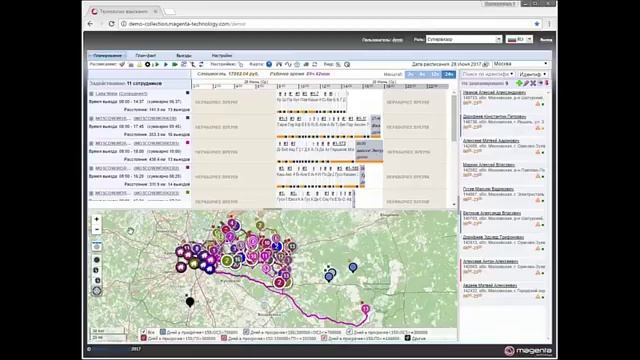The image size is (640, 360).
Task: Switch to the План-факт tab
Action: click(146, 56)
